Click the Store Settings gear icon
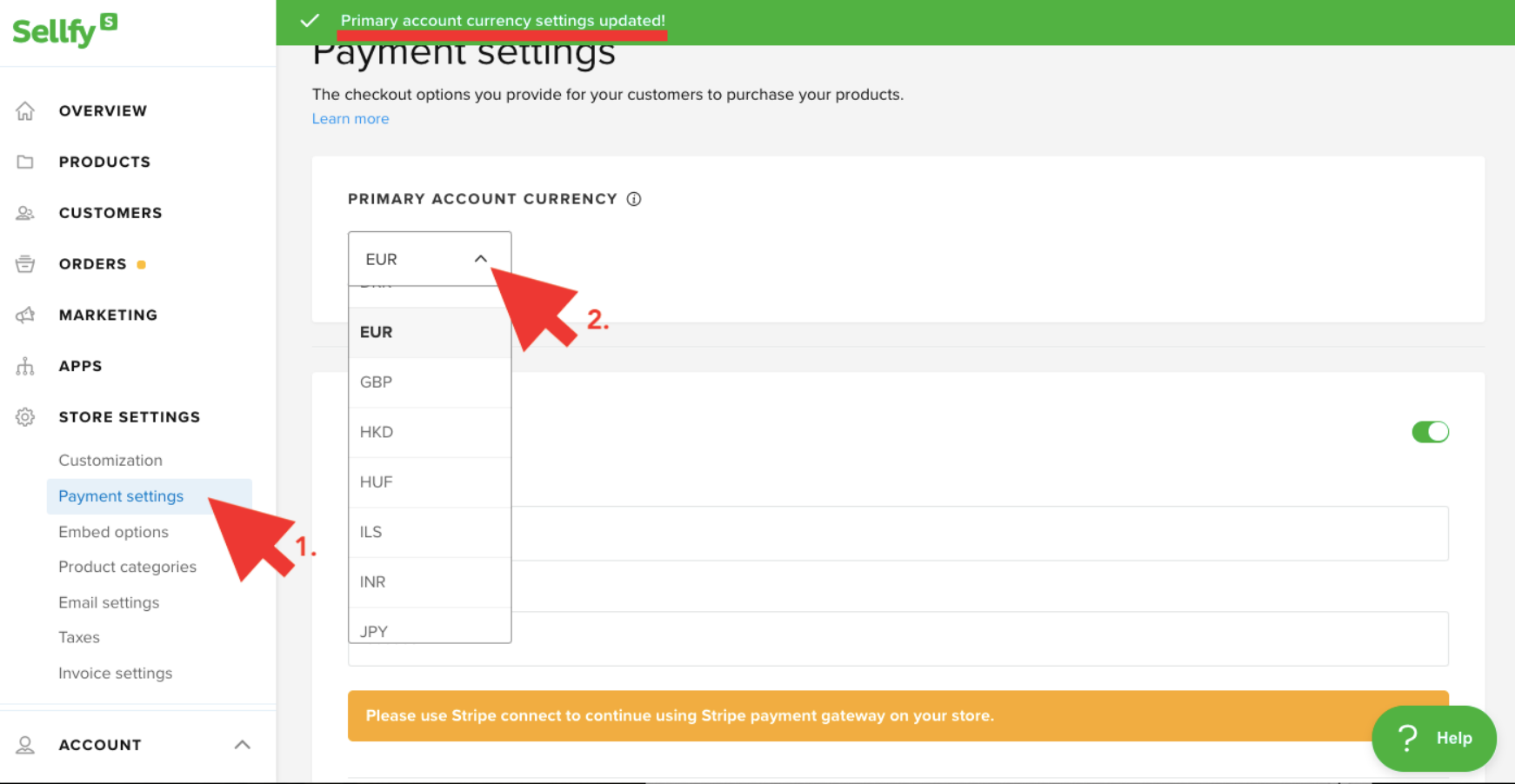This screenshot has height=784, width=1515. (x=25, y=417)
